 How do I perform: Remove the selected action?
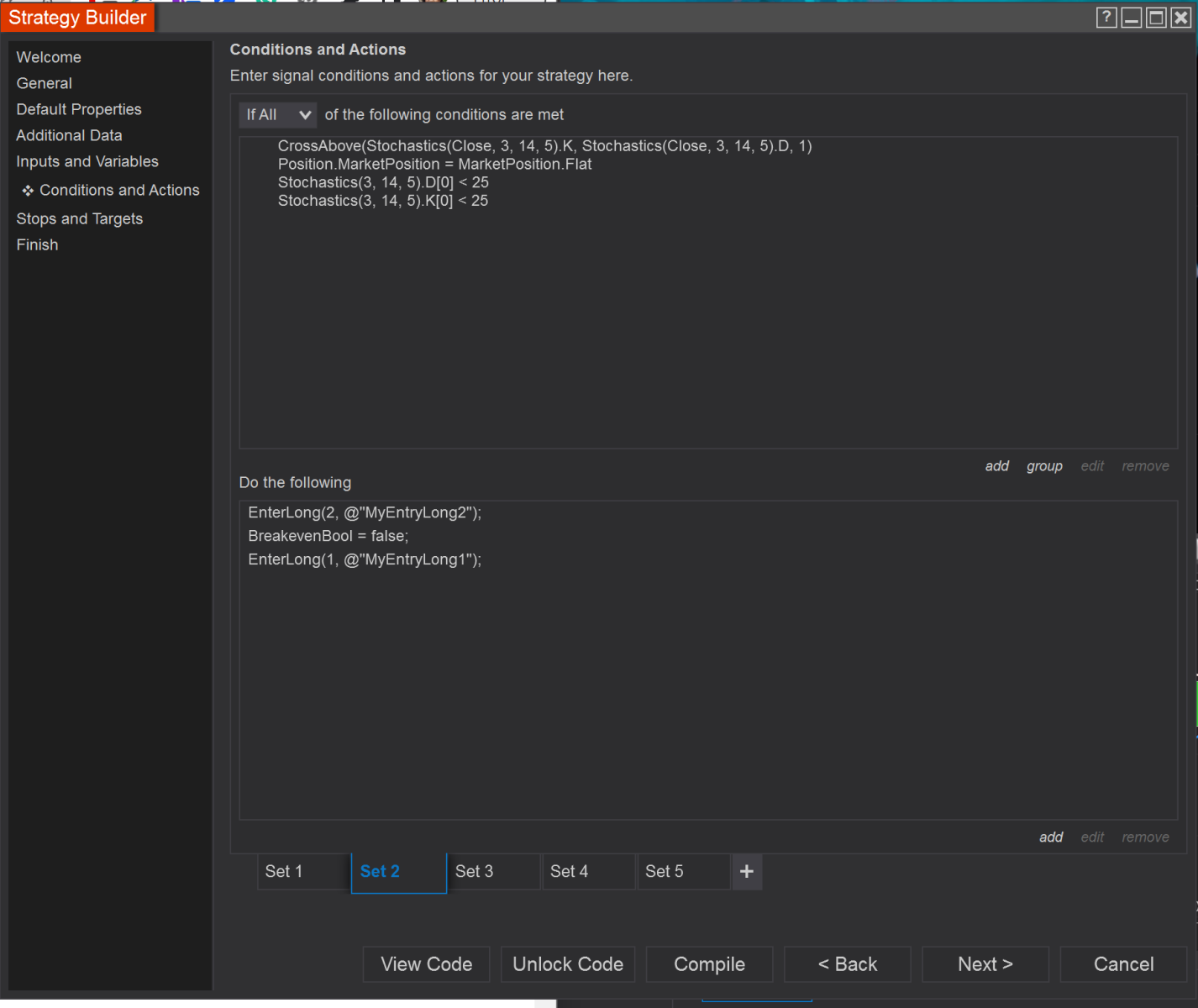1145,837
